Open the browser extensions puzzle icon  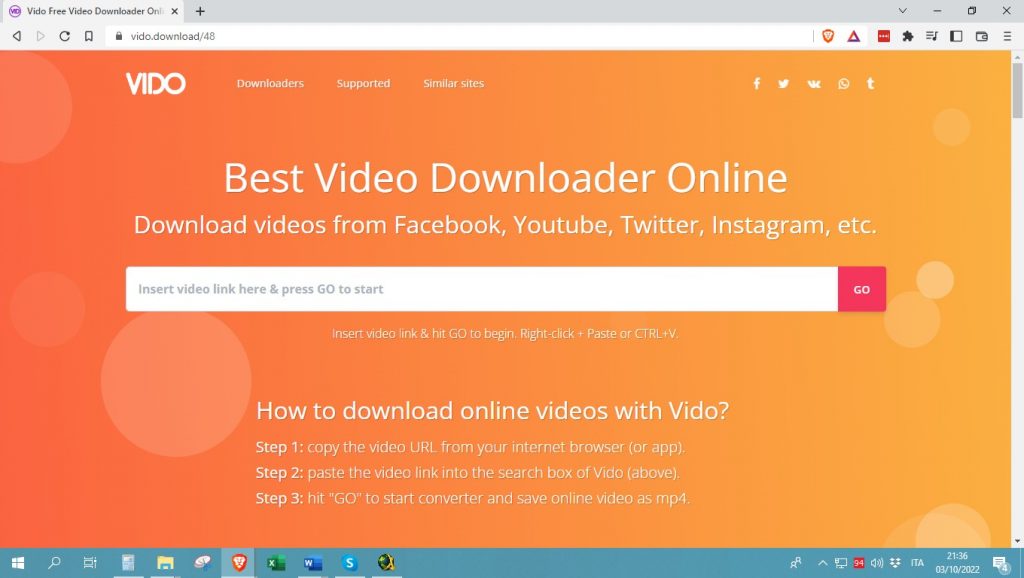pyautogui.click(x=908, y=36)
